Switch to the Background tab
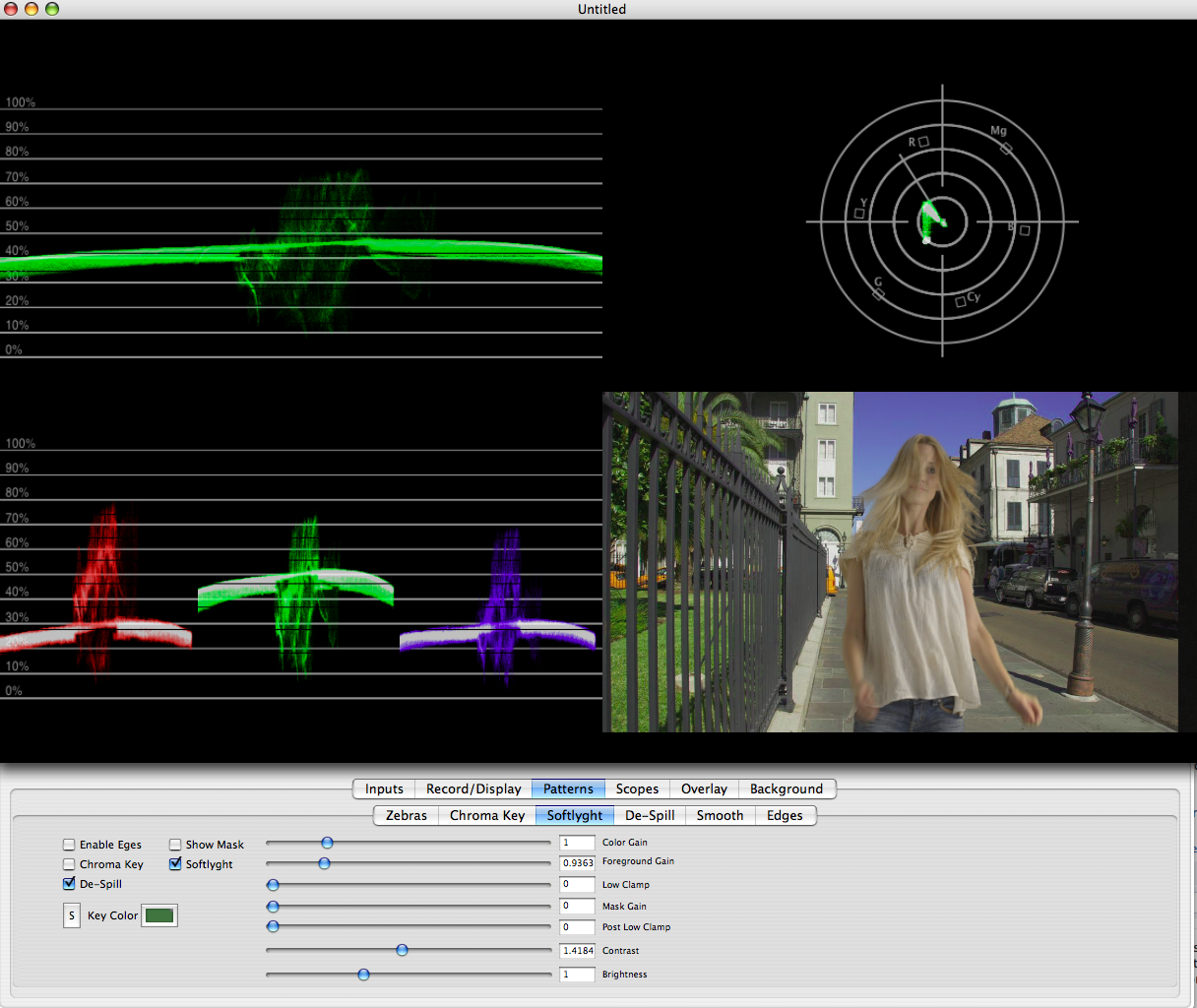This screenshot has height=1008, width=1197. tap(787, 788)
